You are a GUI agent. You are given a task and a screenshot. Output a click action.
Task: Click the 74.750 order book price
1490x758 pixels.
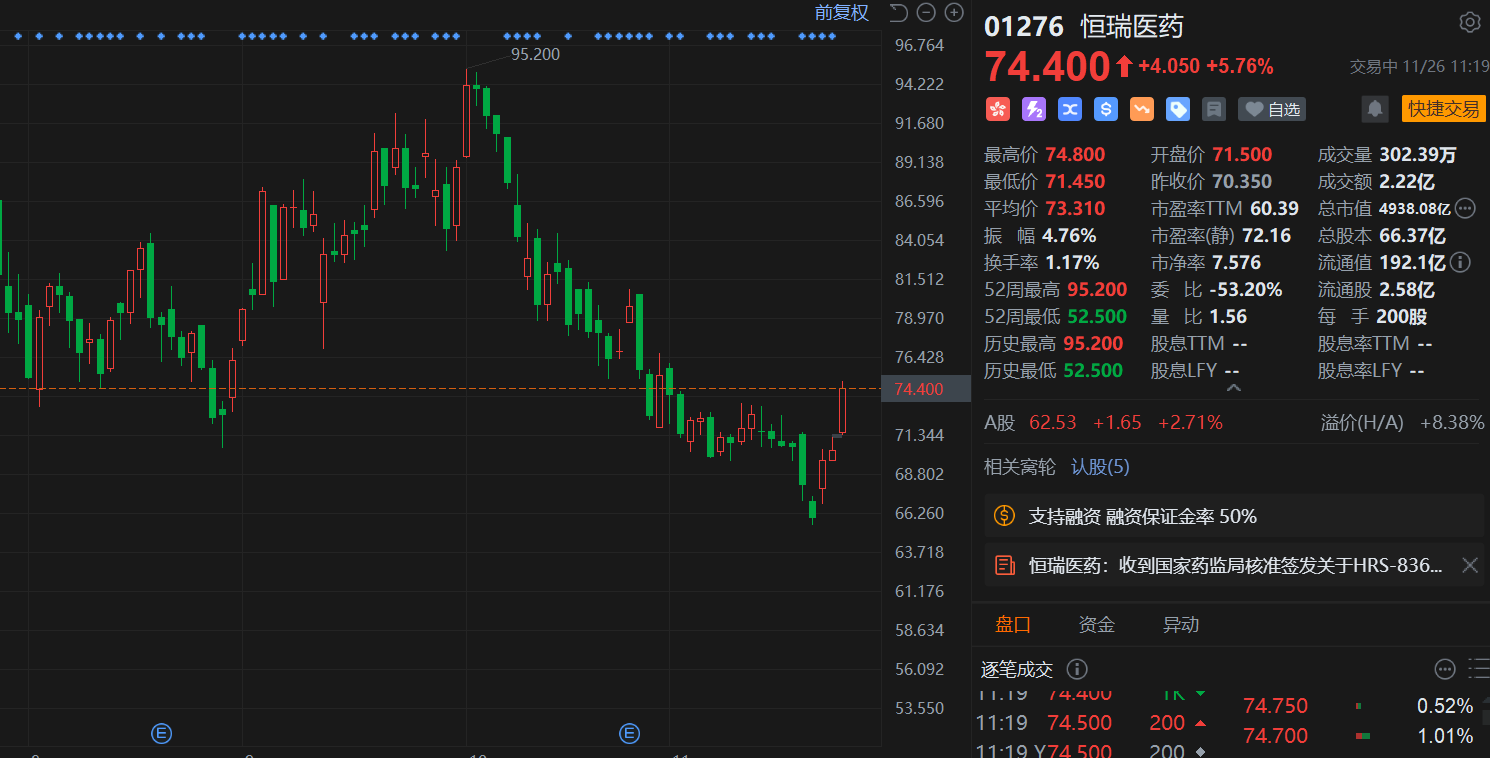coord(1275,706)
